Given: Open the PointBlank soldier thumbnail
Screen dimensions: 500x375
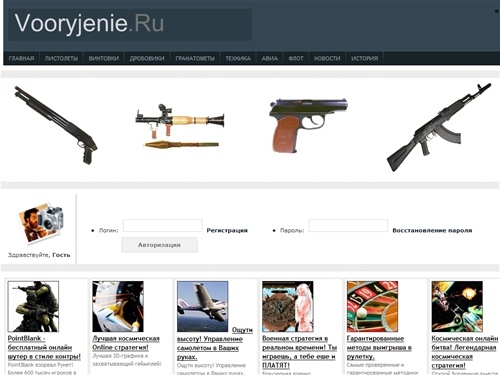Looking at the screenshot, I should (33, 306).
